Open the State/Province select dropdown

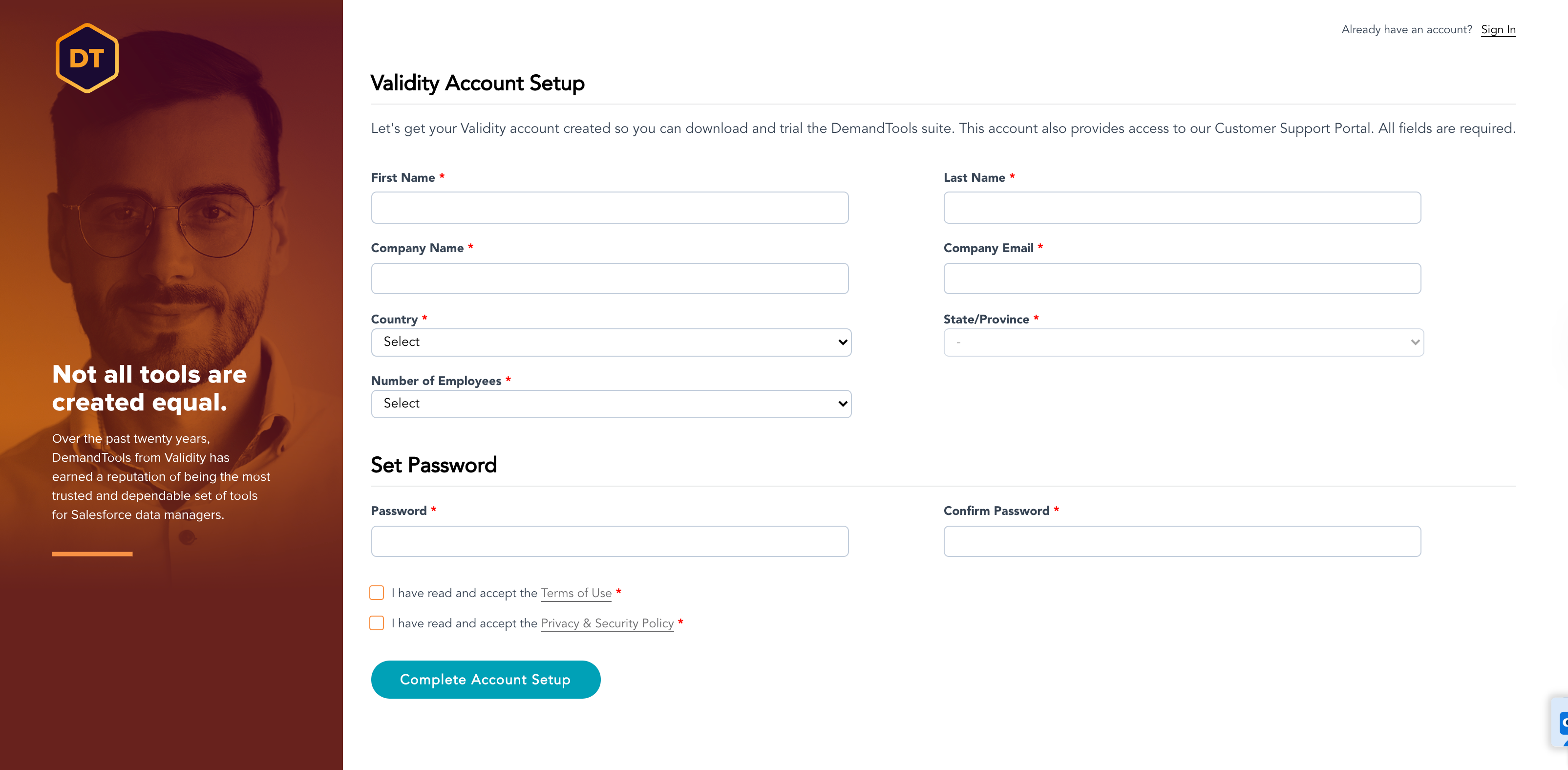1183,342
